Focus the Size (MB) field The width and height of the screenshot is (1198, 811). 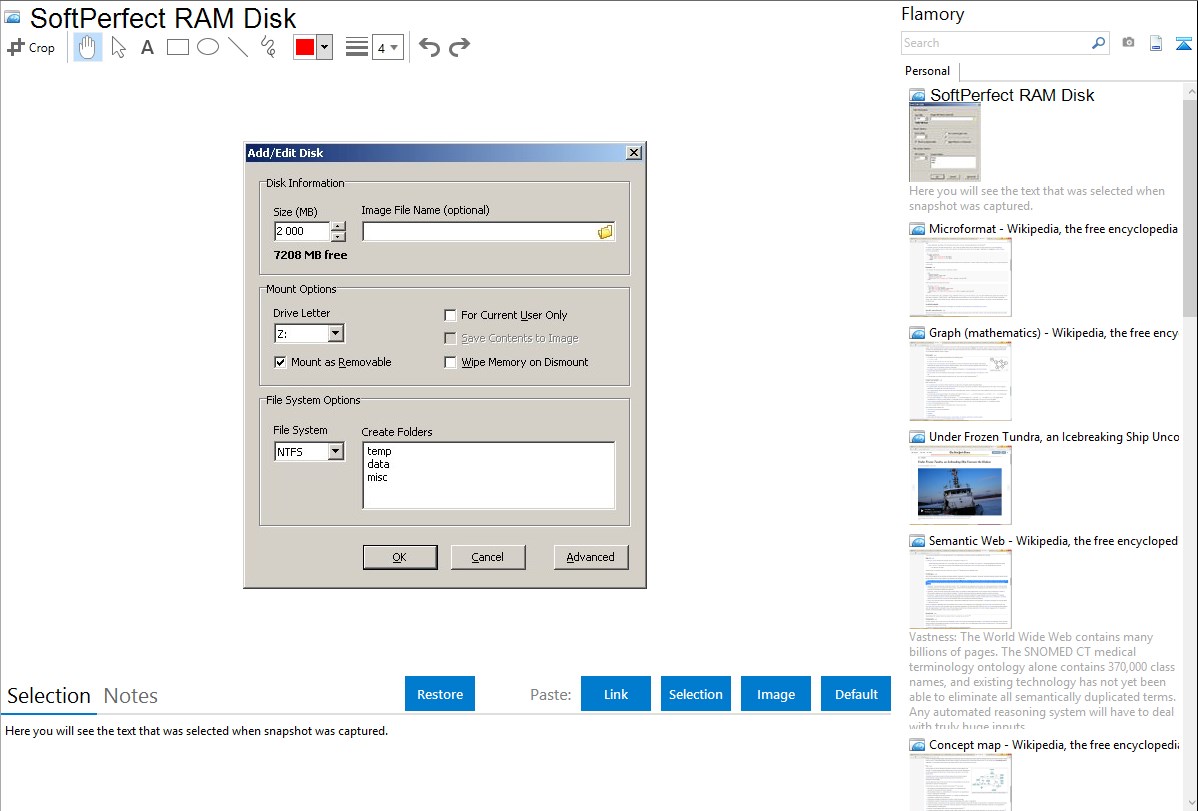pyautogui.click(x=302, y=231)
